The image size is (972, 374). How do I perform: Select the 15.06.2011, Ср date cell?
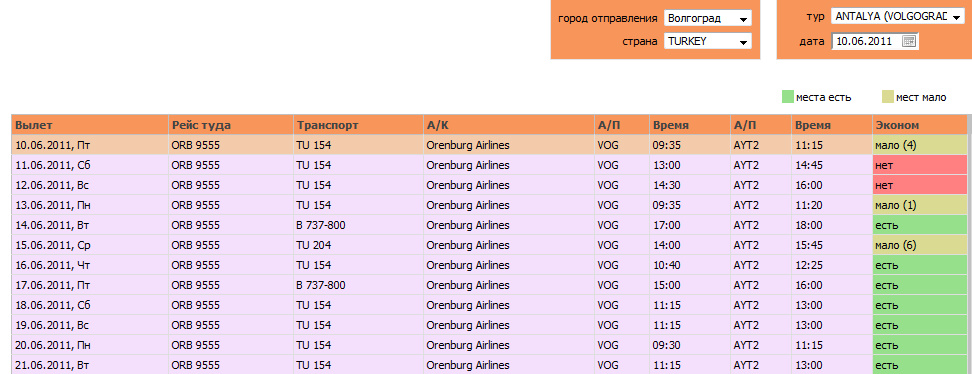tap(90, 245)
